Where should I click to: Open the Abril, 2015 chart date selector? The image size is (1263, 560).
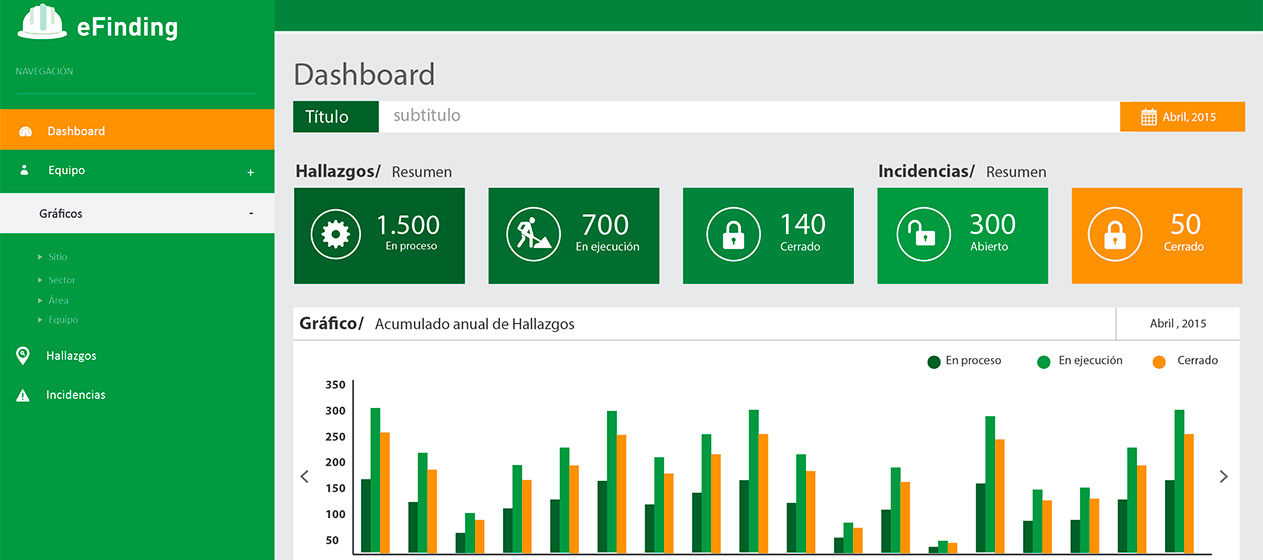tap(1177, 324)
